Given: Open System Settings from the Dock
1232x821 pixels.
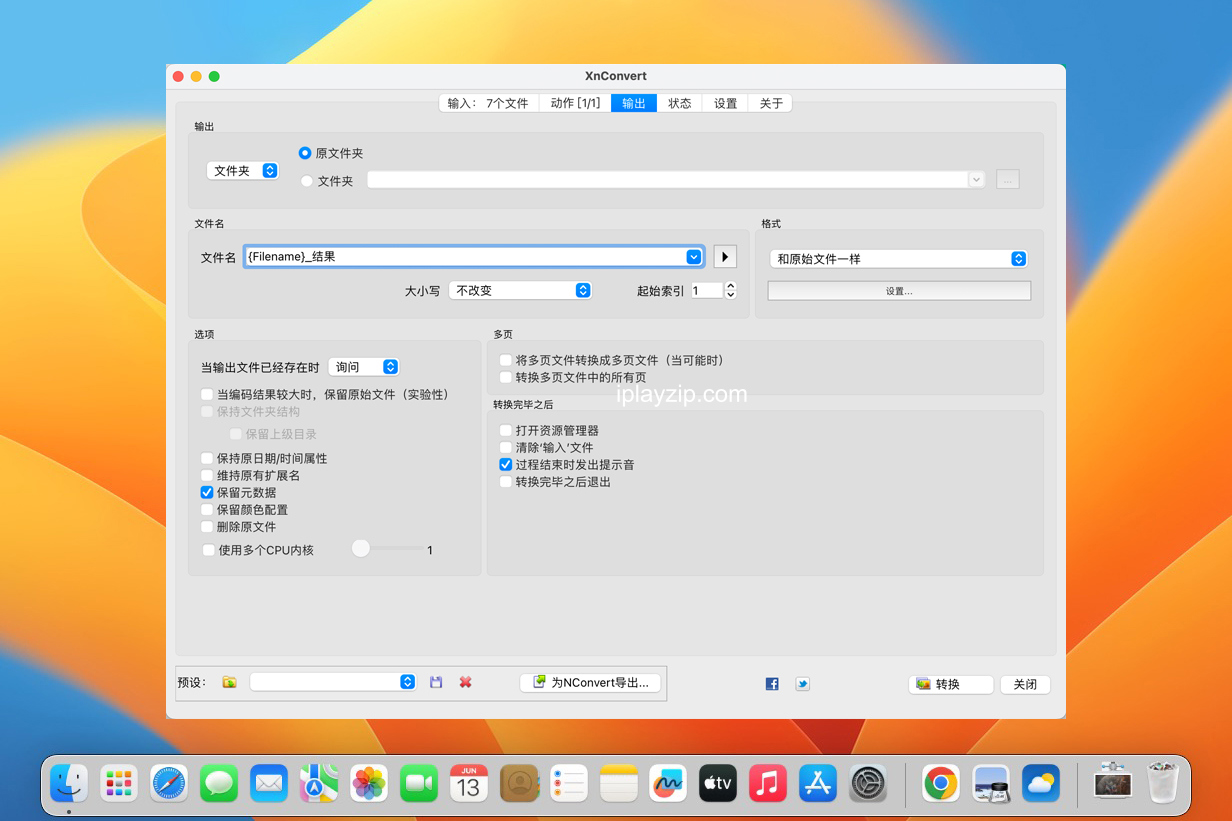Looking at the screenshot, I should 868,783.
